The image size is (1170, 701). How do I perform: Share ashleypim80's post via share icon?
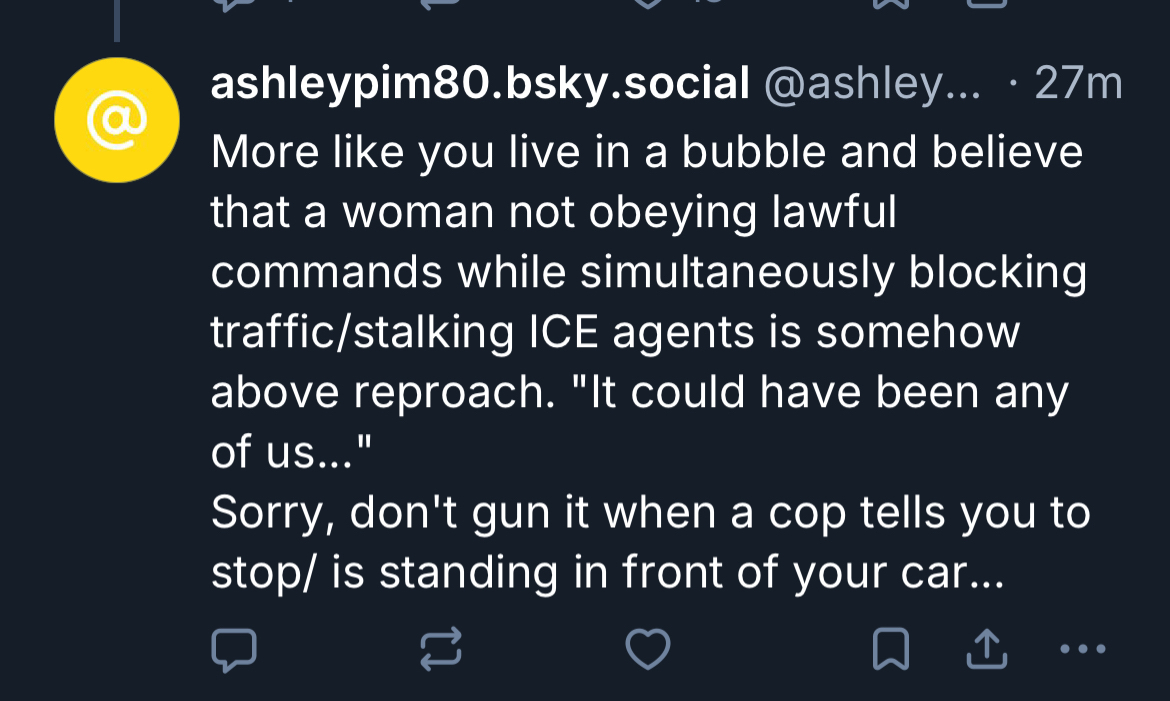click(986, 650)
